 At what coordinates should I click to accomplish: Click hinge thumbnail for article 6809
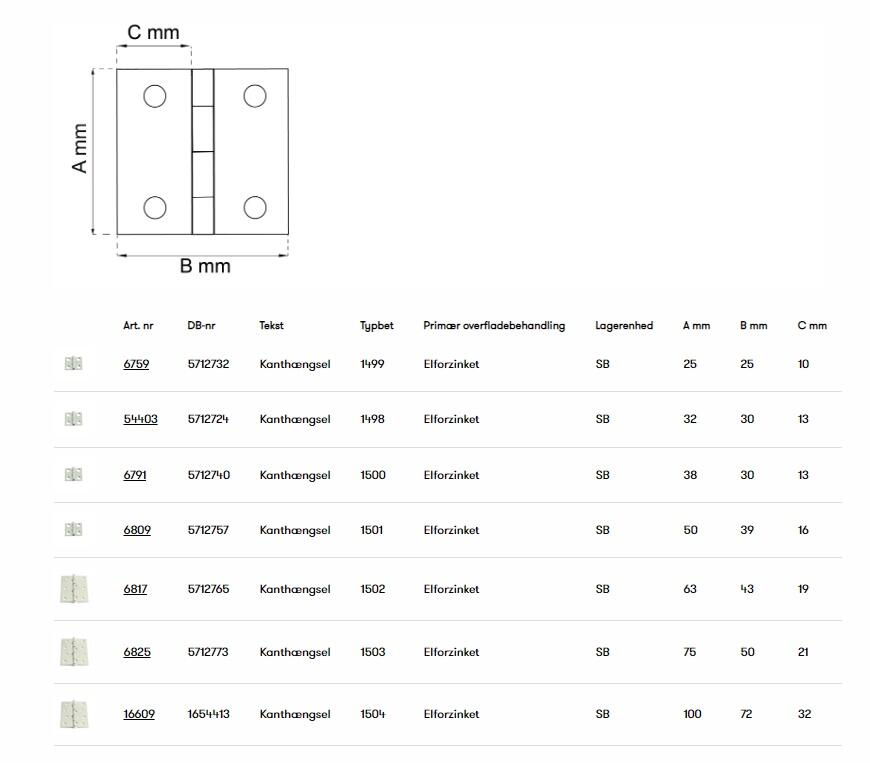tap(73, 529)
